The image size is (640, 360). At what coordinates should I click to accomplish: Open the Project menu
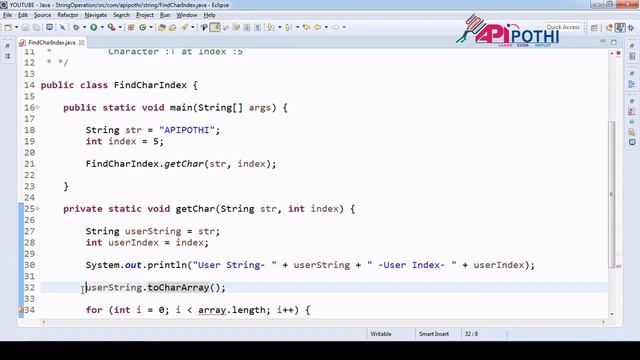click(145, 15)
